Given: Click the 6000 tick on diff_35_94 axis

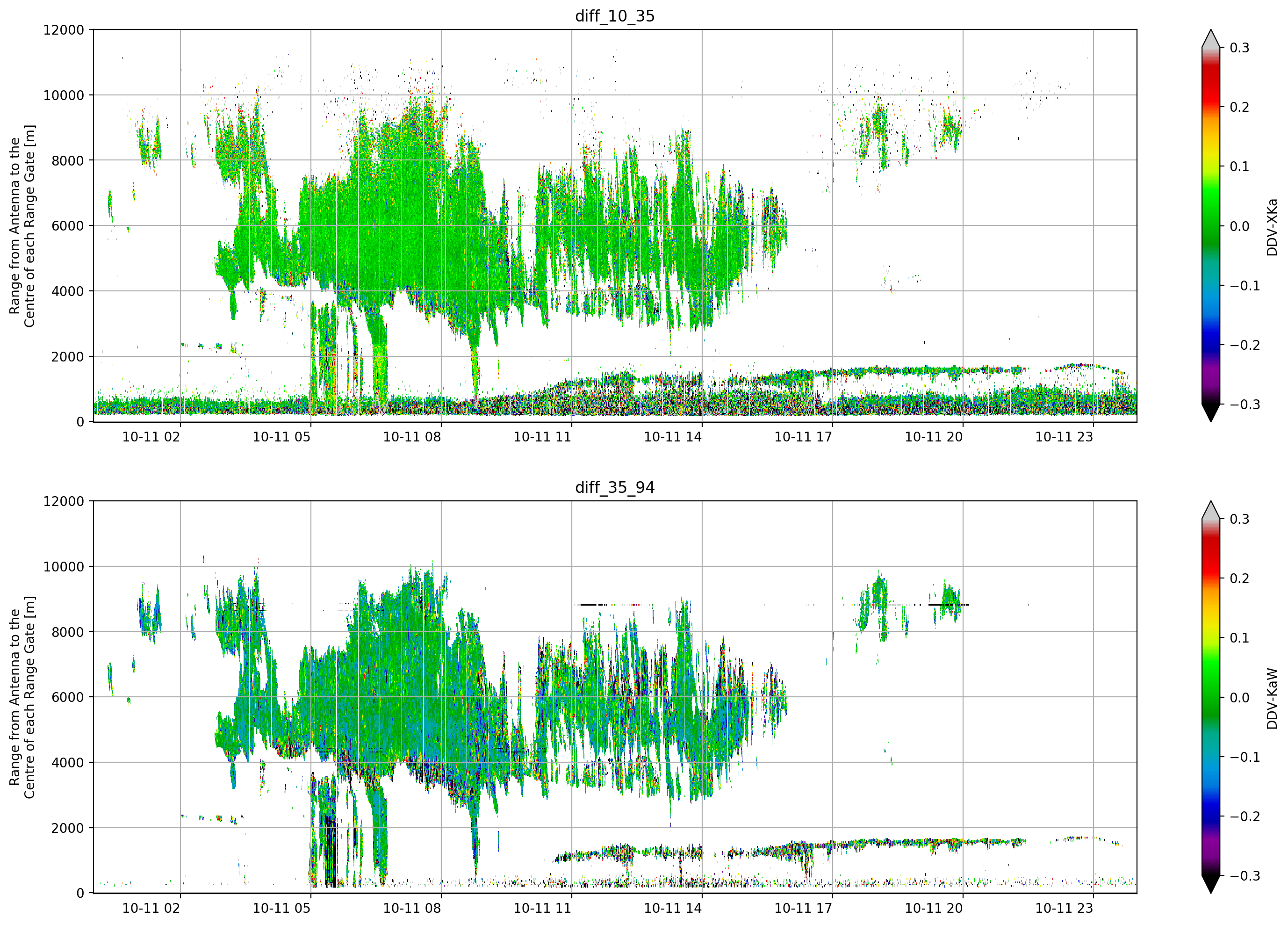Looking at the screenshot, I should click(x=68, y=698).
